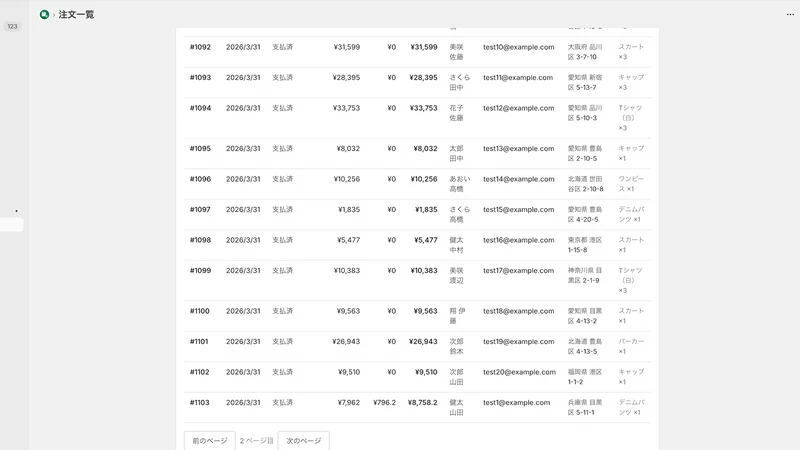Select email test19@example.com
Image resolution: width=800 pixels, height=450 pixels.
pos(518,341)
